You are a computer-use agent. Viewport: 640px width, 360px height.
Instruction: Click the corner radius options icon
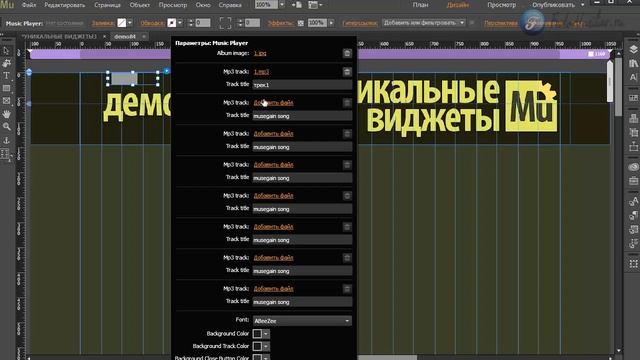pos(225,23)
